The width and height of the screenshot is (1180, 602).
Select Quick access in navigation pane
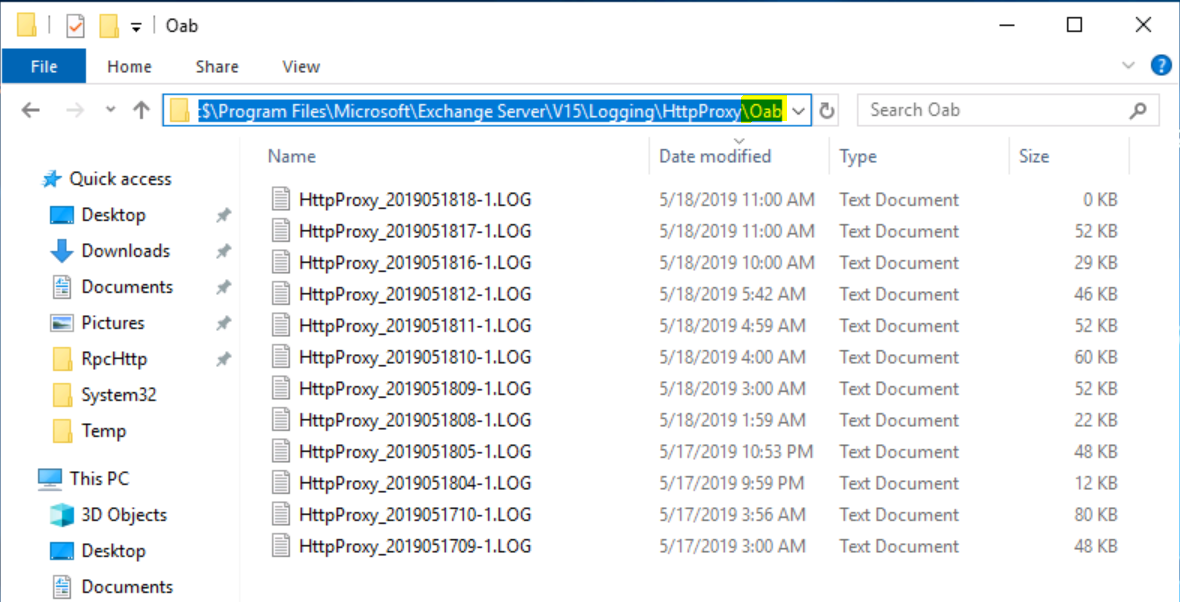pyautogui.click(x=120, y=179)
